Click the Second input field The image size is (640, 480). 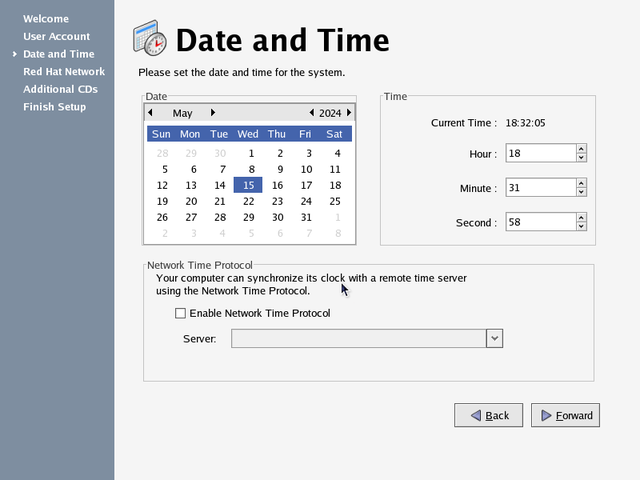coord(541,222)
